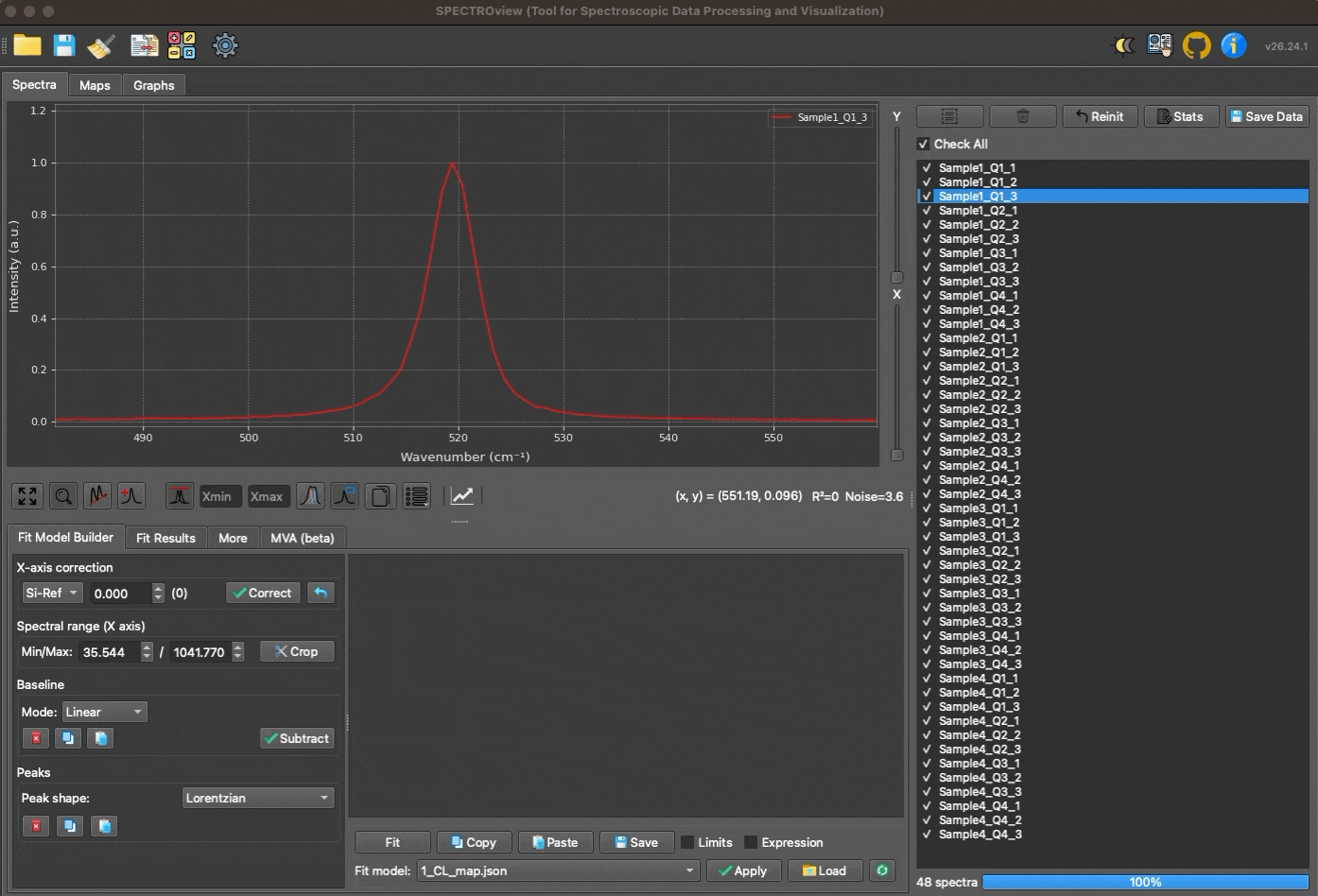Open the More tab
Screen dimensions: 1318x896
[x=233, y=538]
